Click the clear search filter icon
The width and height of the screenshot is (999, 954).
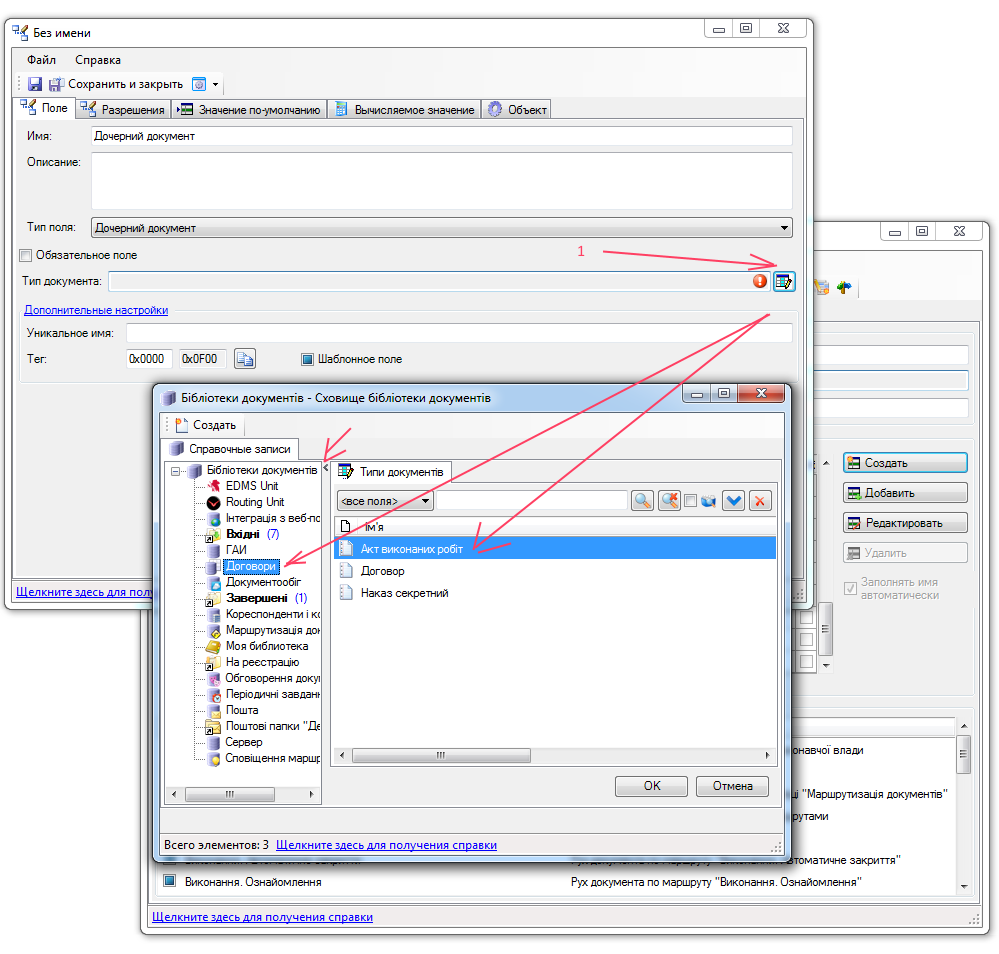coord(669,501)
